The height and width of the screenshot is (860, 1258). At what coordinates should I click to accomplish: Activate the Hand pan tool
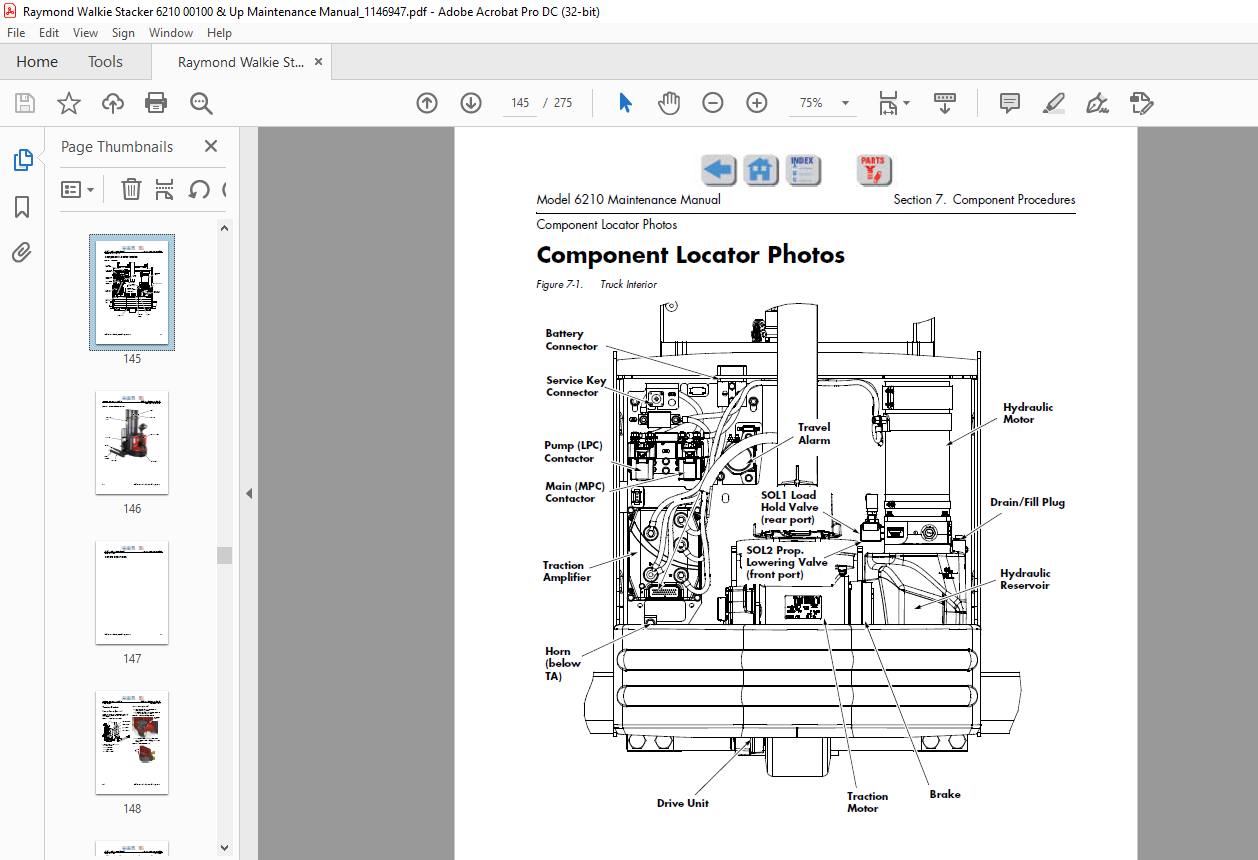pos(669,103)
